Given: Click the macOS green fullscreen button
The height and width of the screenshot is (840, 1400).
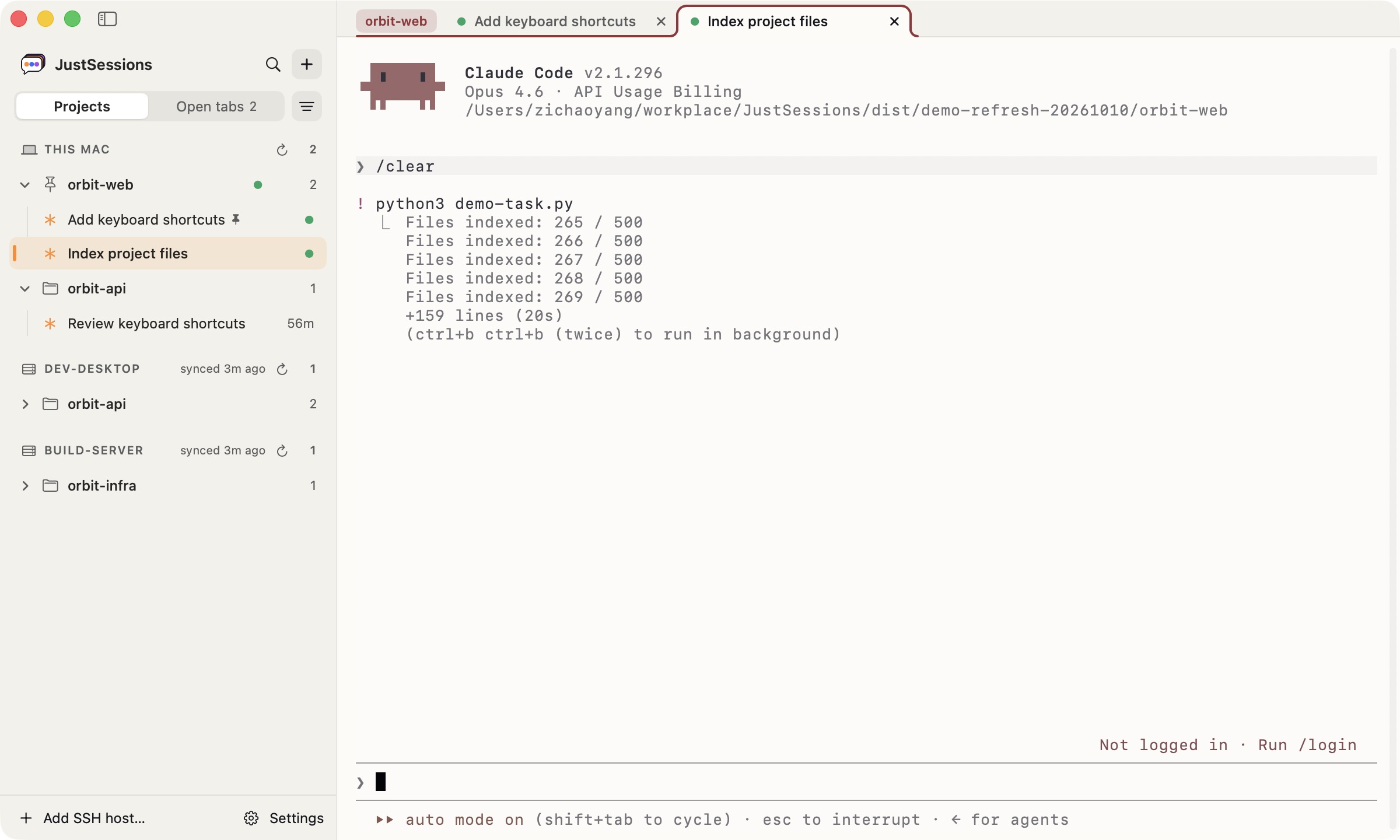Looking at the screenshot, I should (72, 19).
